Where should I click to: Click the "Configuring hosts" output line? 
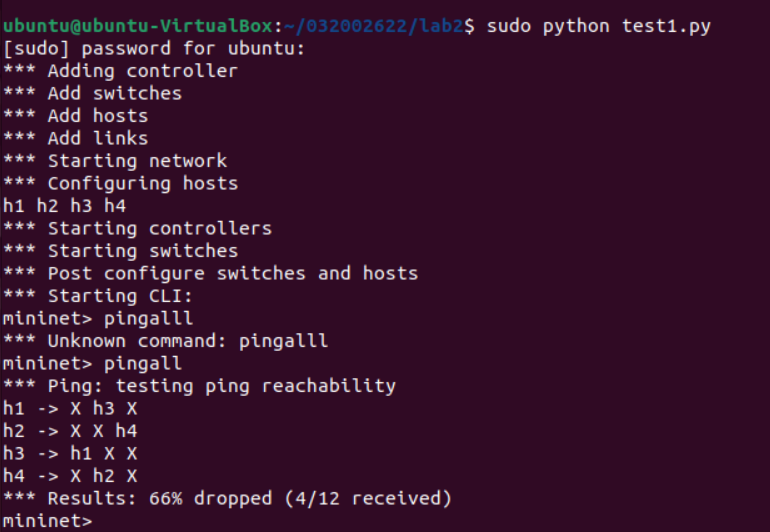point(121,183)
